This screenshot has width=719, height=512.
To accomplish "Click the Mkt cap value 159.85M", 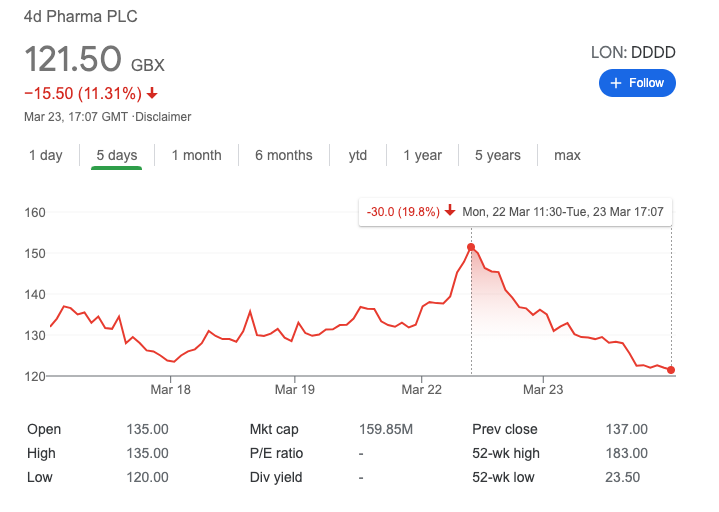I will point(386,429).
